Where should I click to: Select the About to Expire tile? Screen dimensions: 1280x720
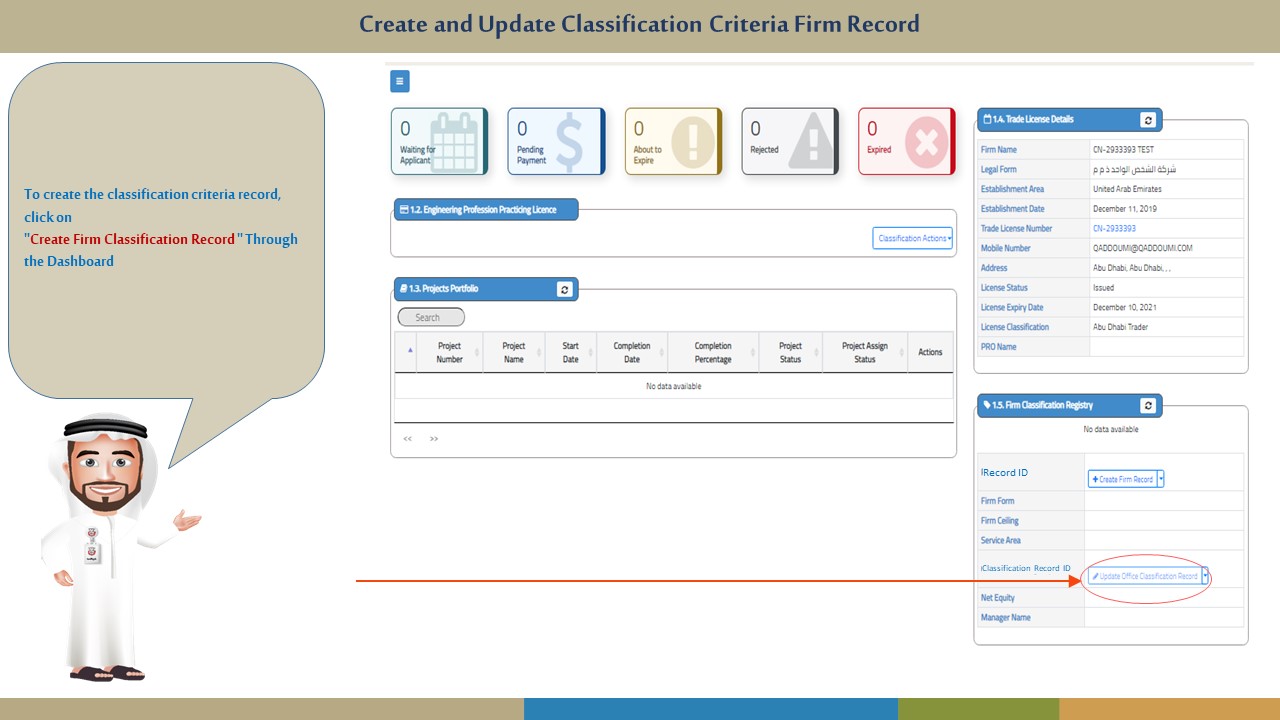coord(672,141)
